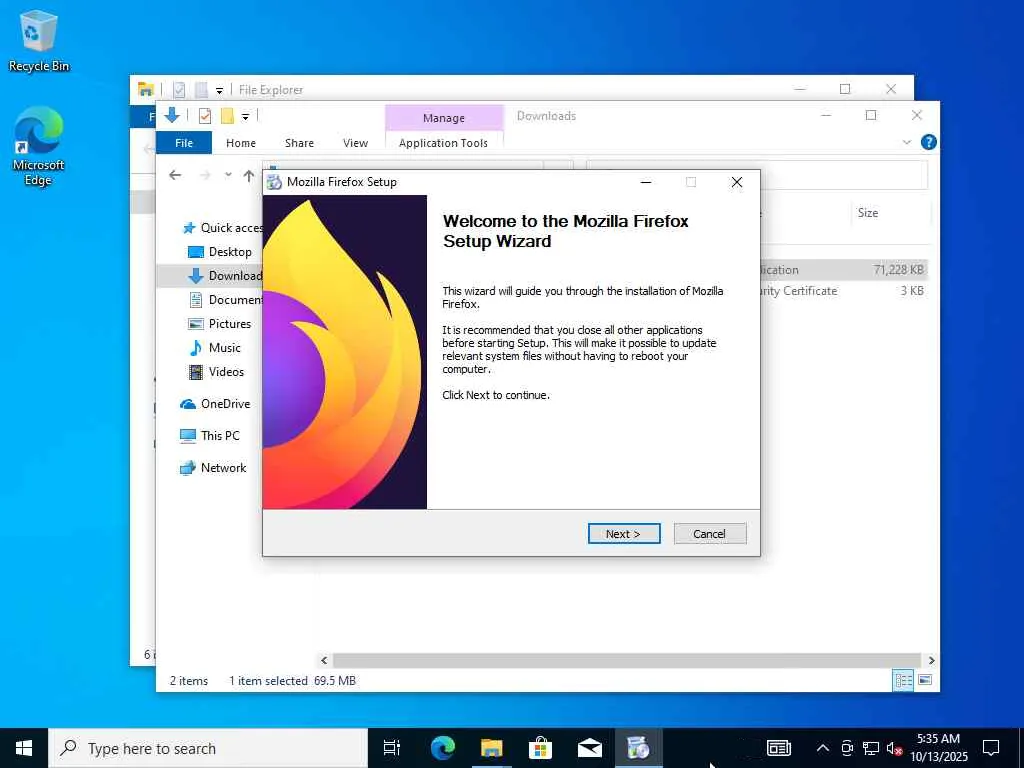The image size is (1024, 768).
Task: Click the File Explorer background window title bar folder icon
Action: [x=146, y=89]
